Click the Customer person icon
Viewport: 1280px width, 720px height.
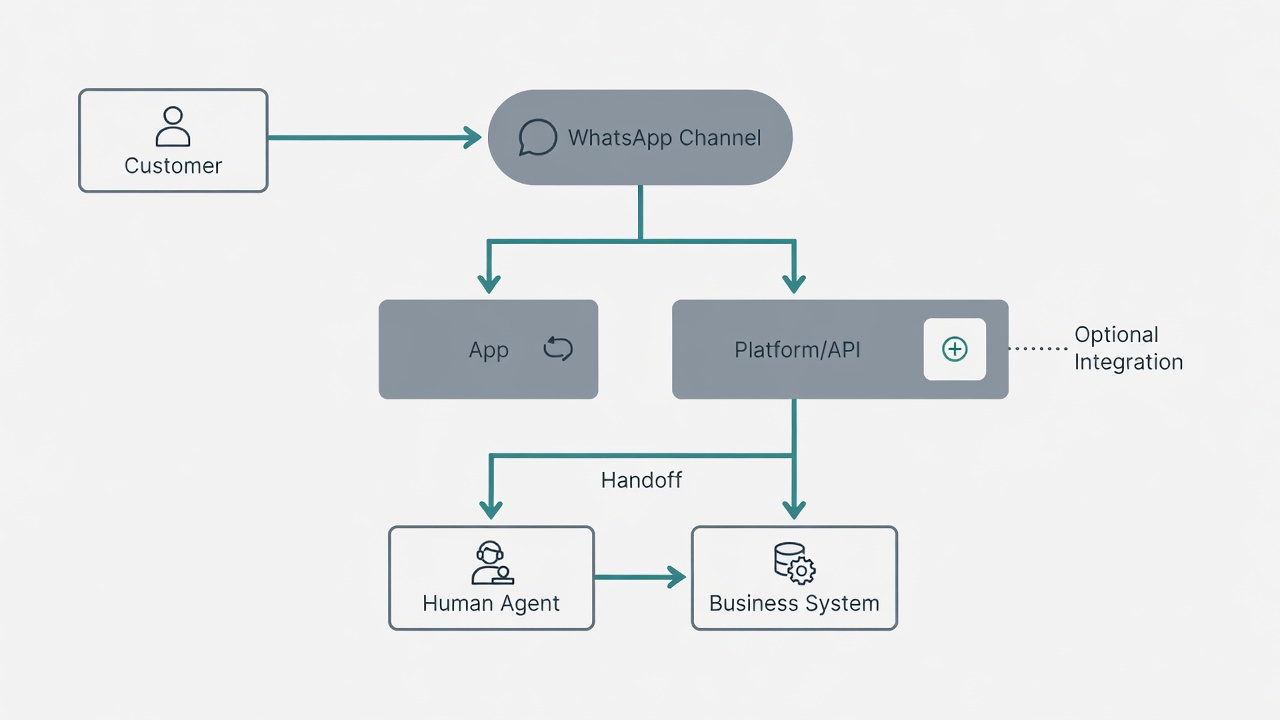tap(173, 127)
